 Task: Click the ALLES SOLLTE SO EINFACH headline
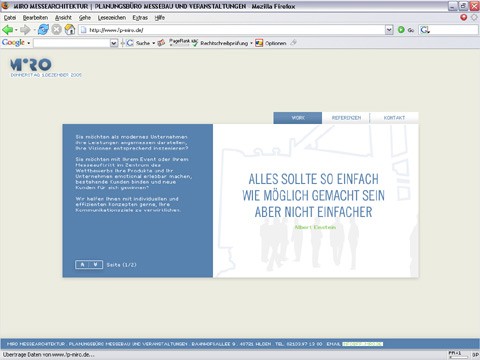[x=314, y=179]
